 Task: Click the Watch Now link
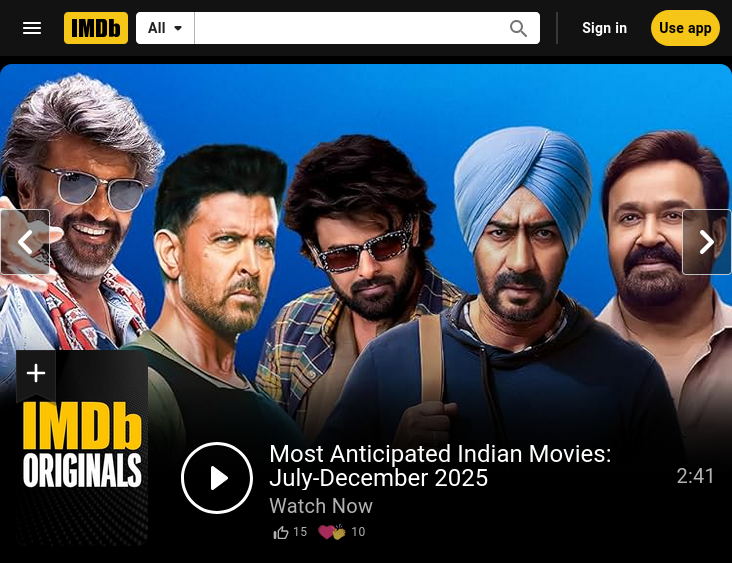(321, 506)
